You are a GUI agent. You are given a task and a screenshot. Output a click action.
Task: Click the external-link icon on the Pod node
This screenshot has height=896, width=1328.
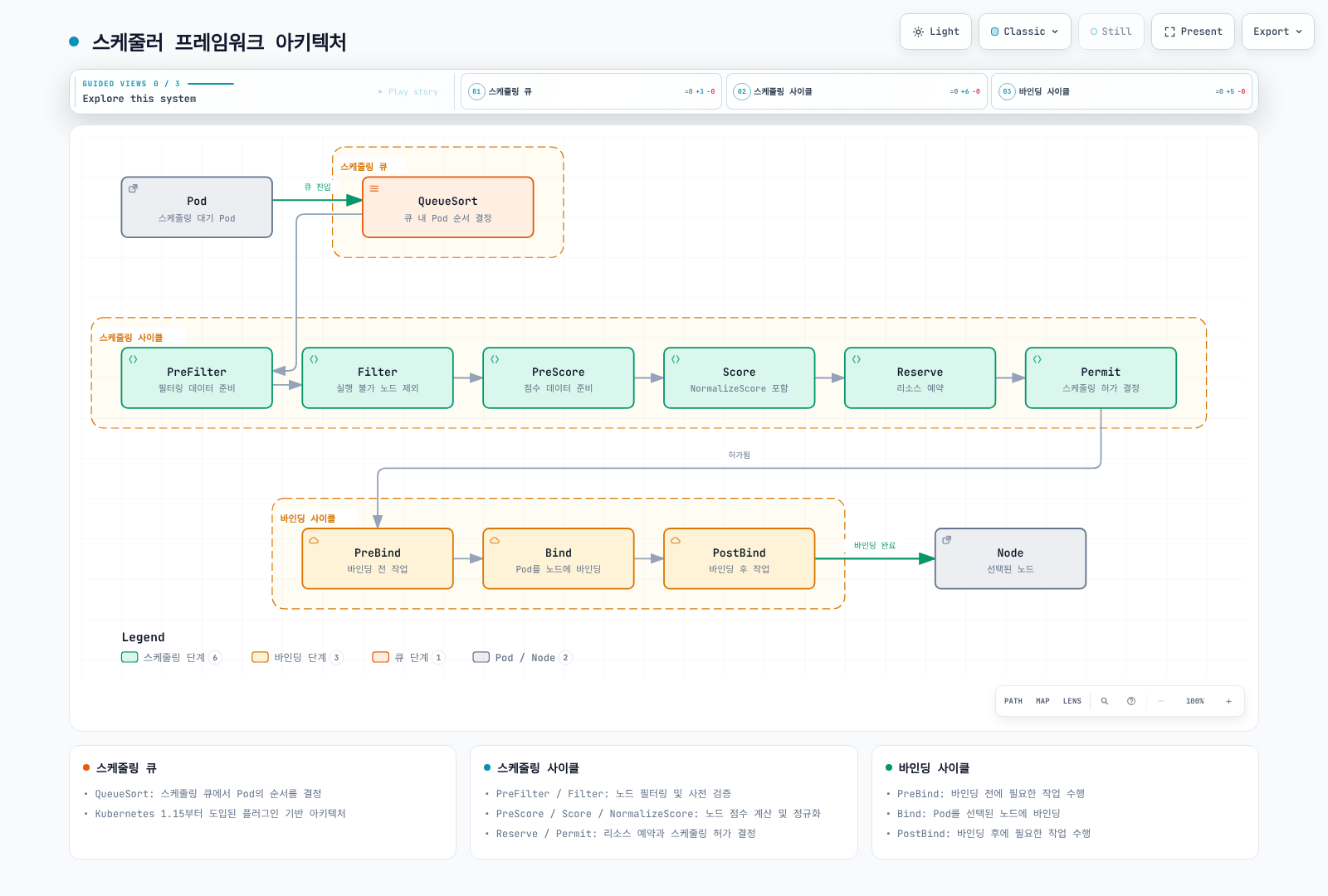(x=133, y=188)
